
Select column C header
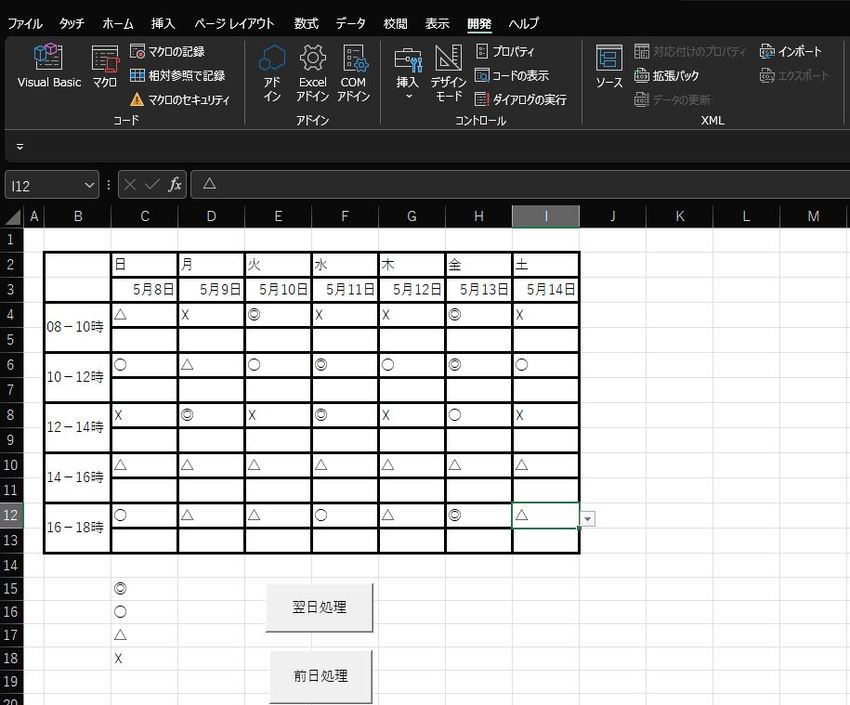click(145, 216)
